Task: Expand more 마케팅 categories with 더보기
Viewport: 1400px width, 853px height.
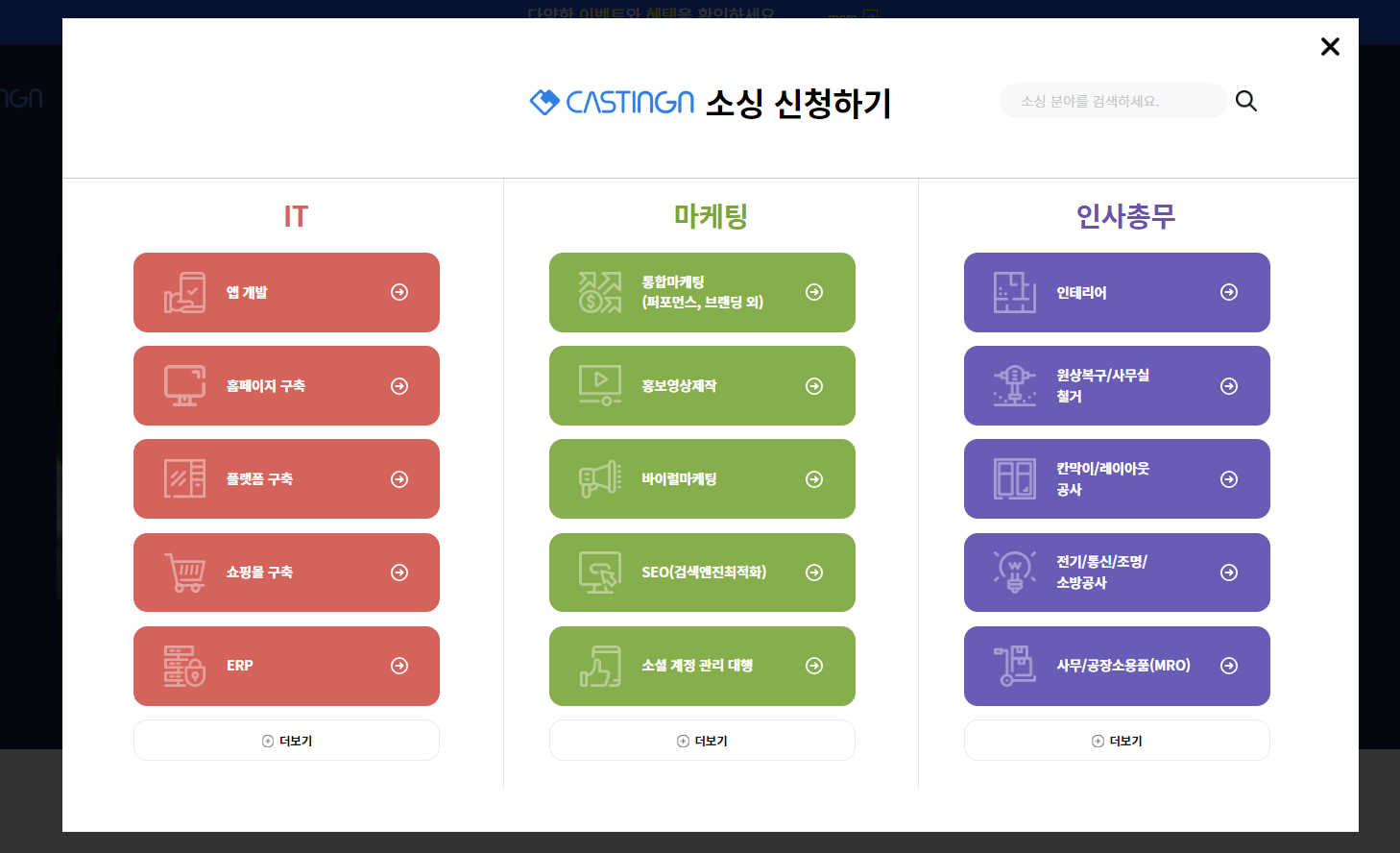Action: point(702,741)
